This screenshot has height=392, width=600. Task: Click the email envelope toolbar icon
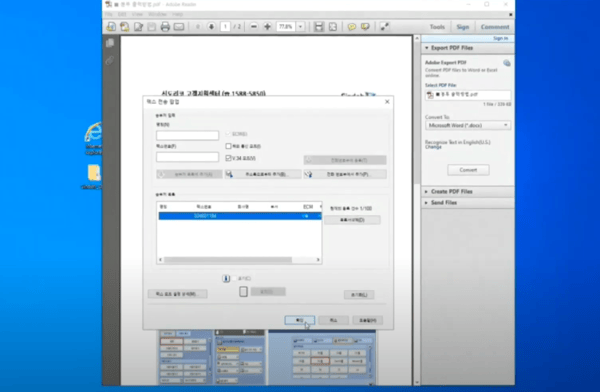[179, 27]
